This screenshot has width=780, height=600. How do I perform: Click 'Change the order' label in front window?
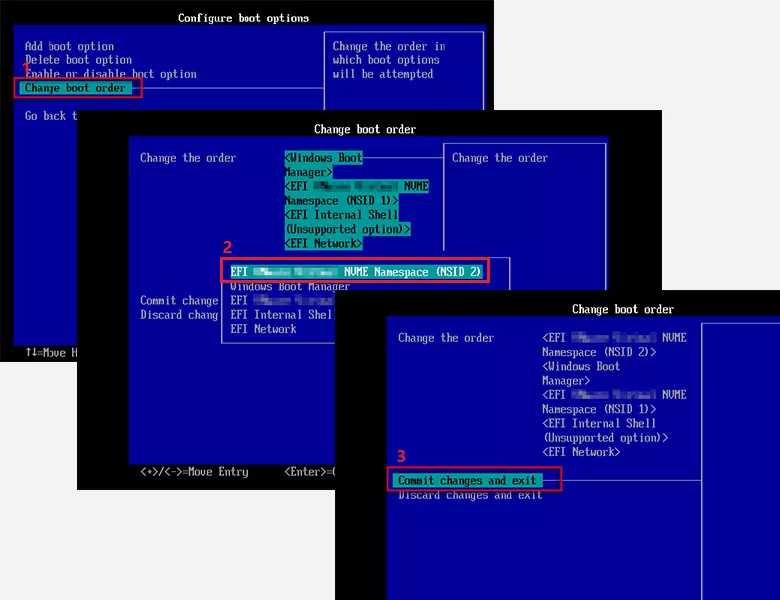pos(446,338)
